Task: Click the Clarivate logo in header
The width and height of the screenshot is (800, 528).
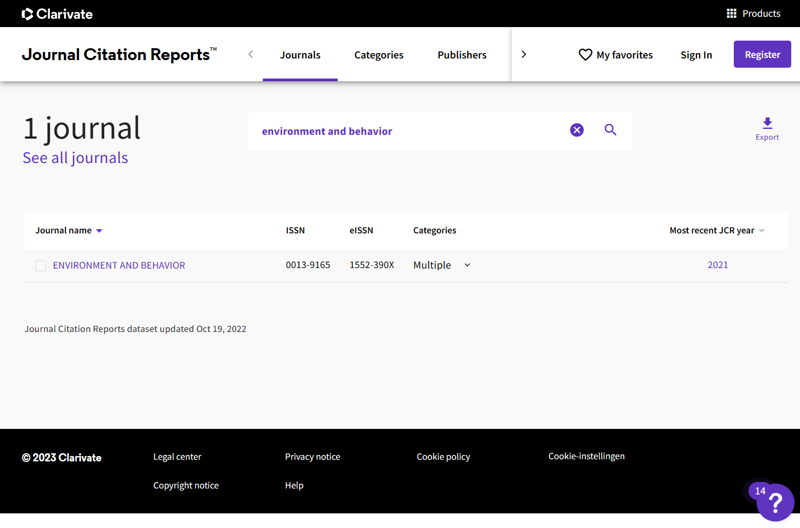Action: pyautogui.click(x=57, y=14)
